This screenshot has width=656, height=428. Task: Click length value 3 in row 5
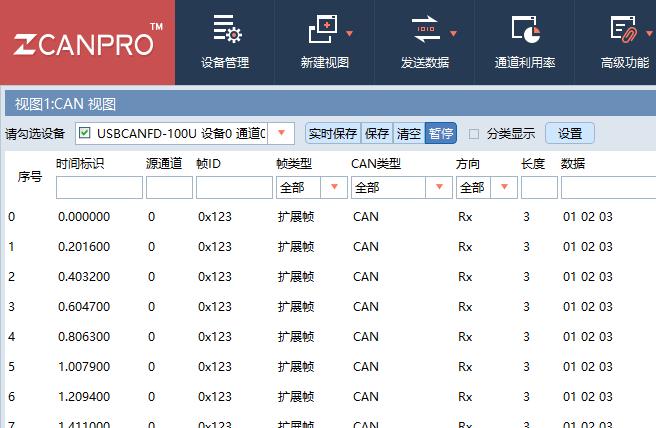point(526,367)
